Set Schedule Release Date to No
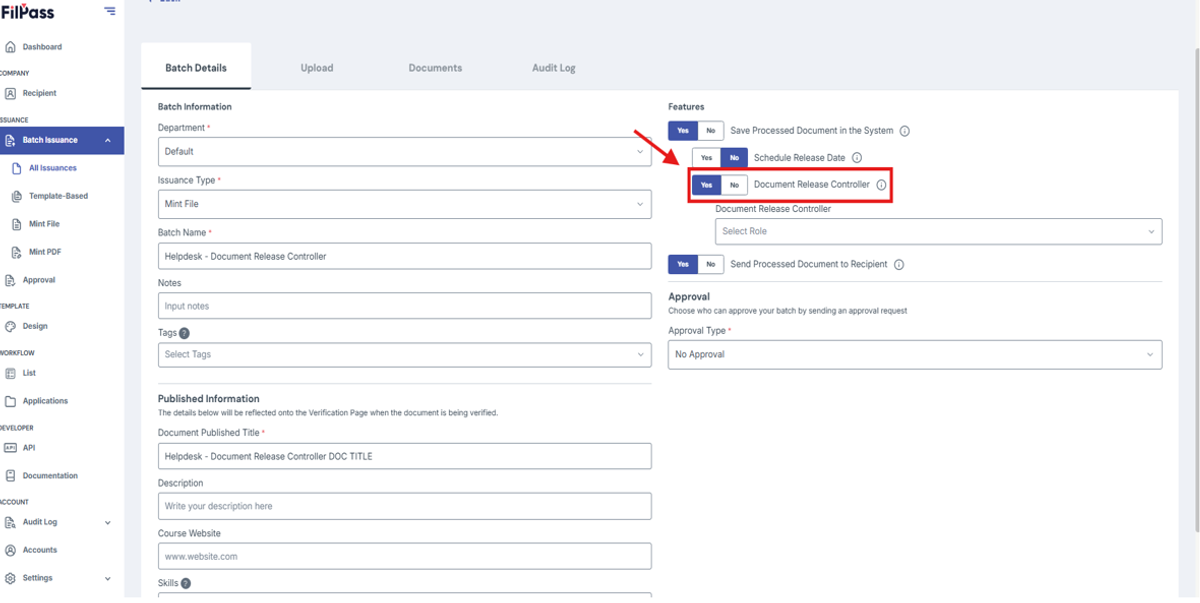 (x=734, y=158)
